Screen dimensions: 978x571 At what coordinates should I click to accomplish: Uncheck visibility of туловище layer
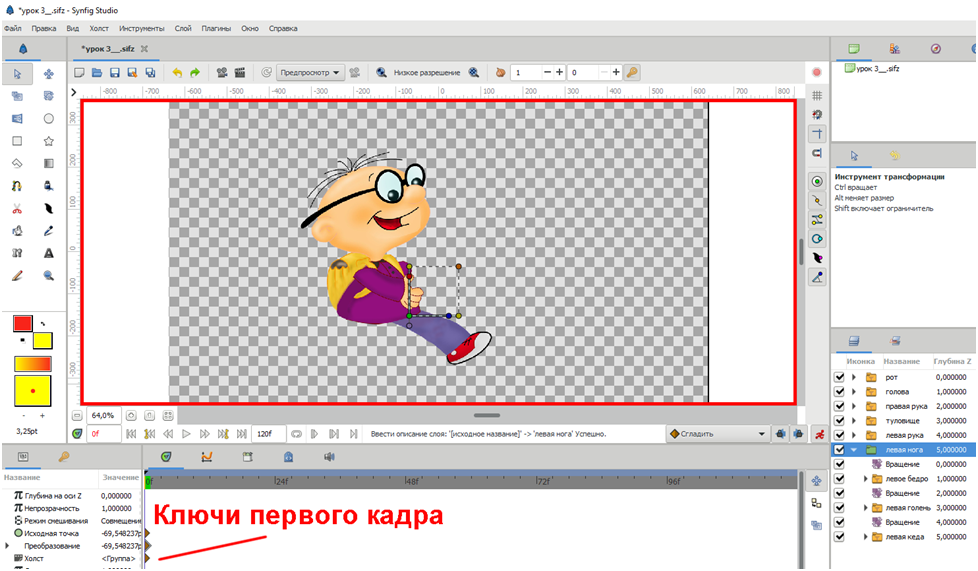(839, 421)
